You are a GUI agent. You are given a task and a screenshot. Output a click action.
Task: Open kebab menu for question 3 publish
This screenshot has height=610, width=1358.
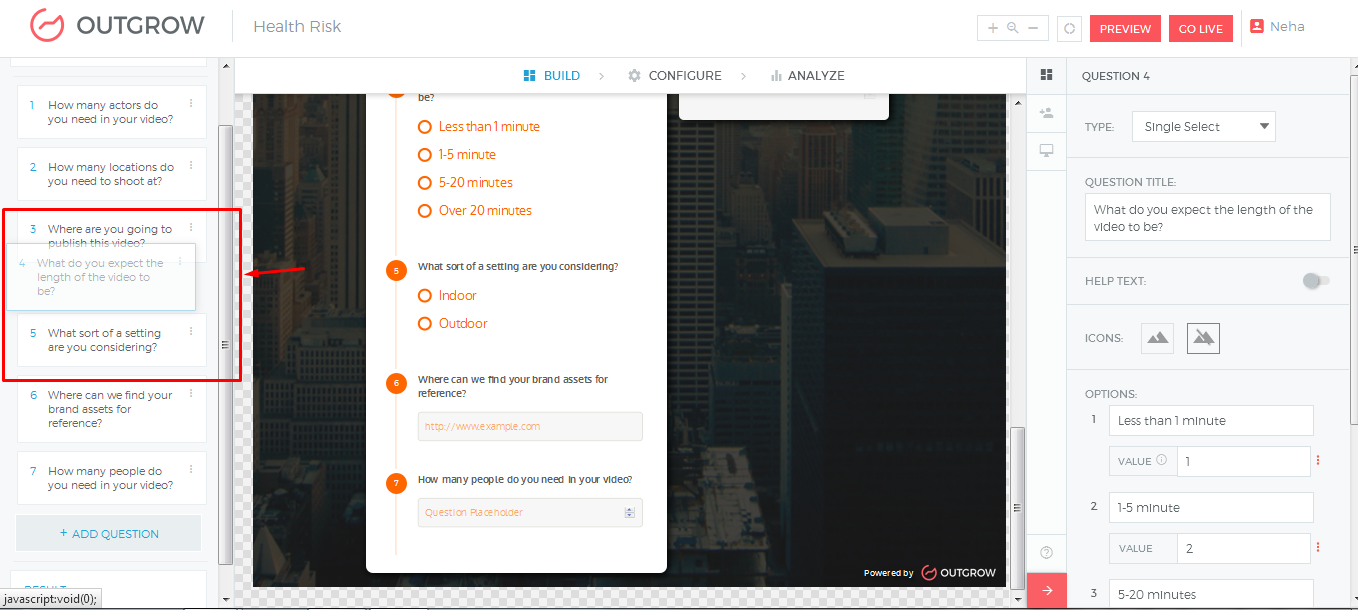191,227
